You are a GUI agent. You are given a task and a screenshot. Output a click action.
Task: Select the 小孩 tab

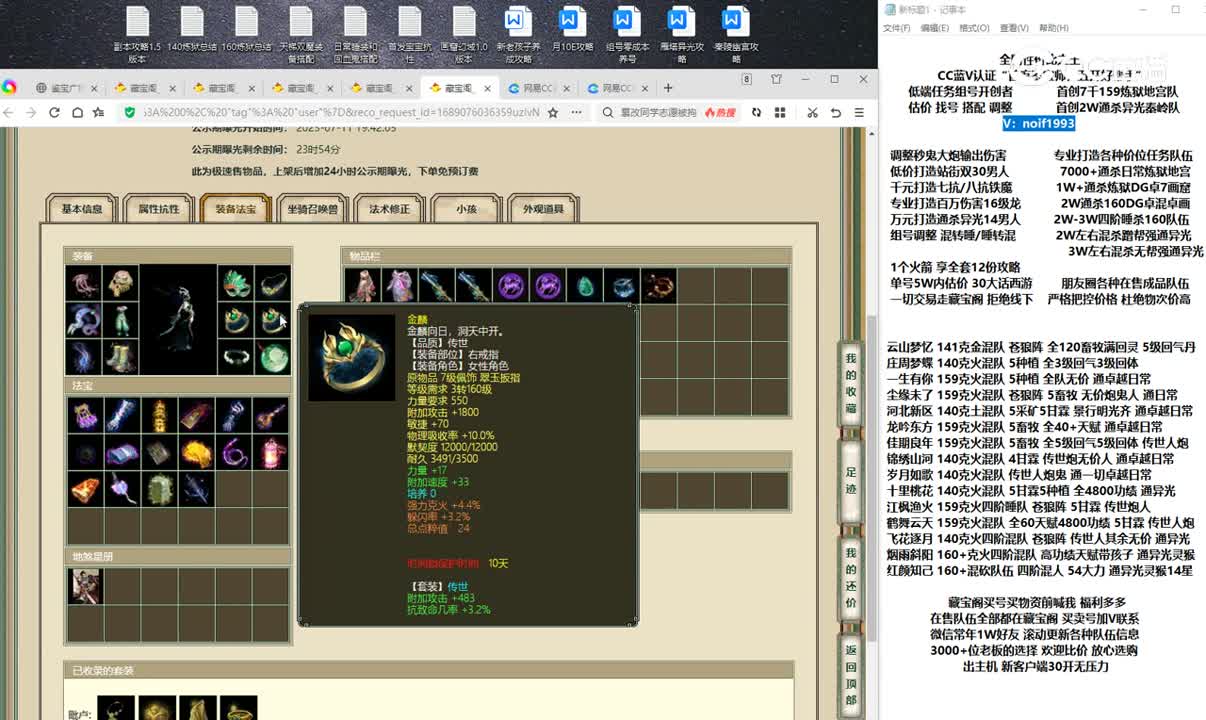[466, 209]
